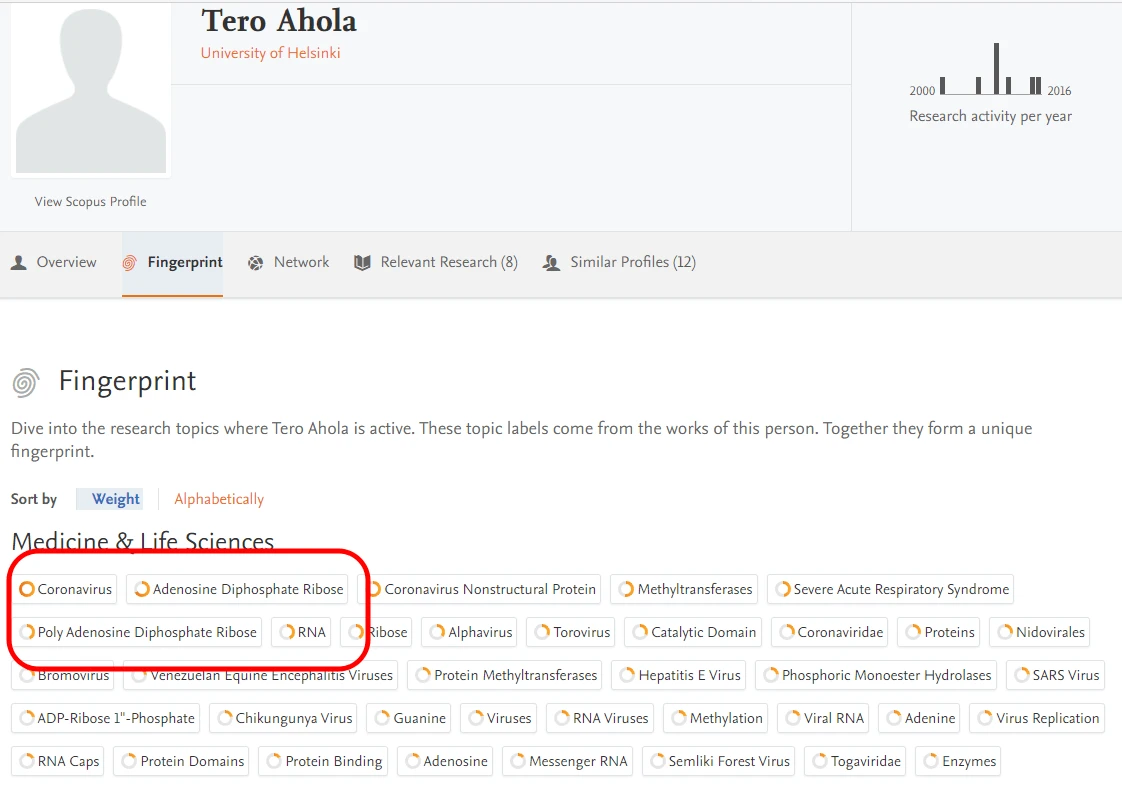
Task: Open the University of Helsinki link
Action: pyautogui.click(x=270, y=53)
